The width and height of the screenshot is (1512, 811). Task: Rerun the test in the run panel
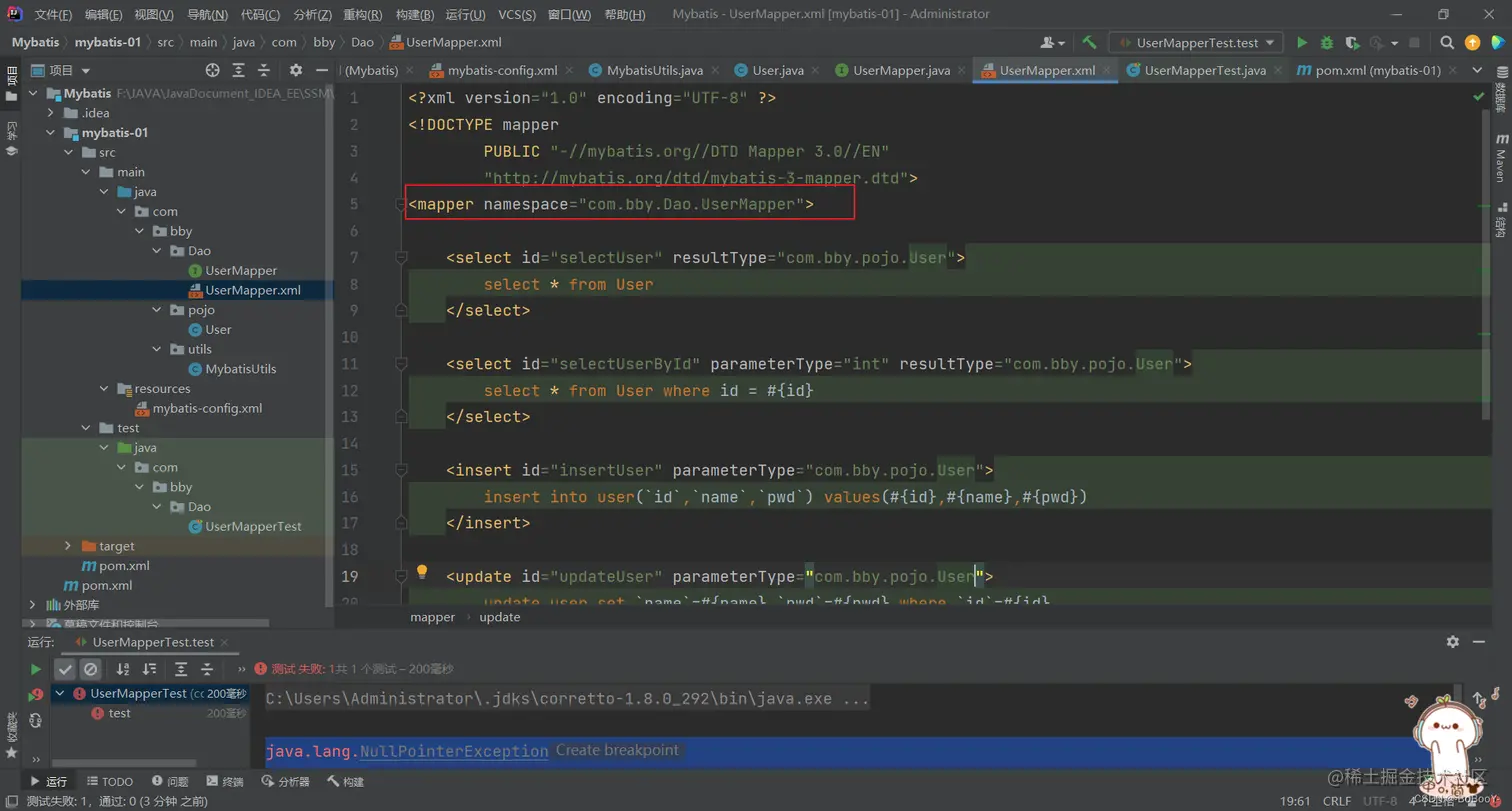[x=36, y=669]
